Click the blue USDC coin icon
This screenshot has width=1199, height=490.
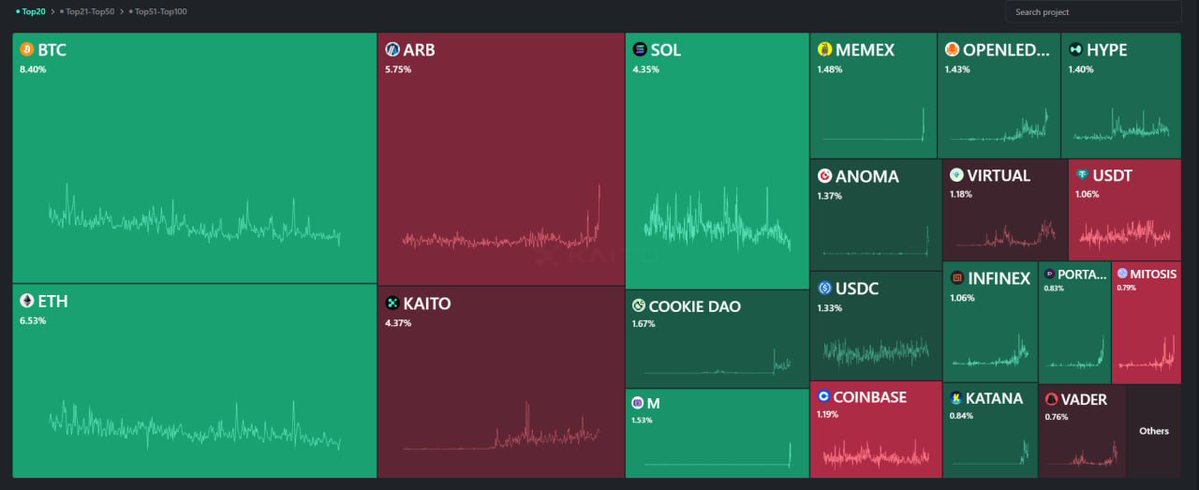(x=824, y=288)
